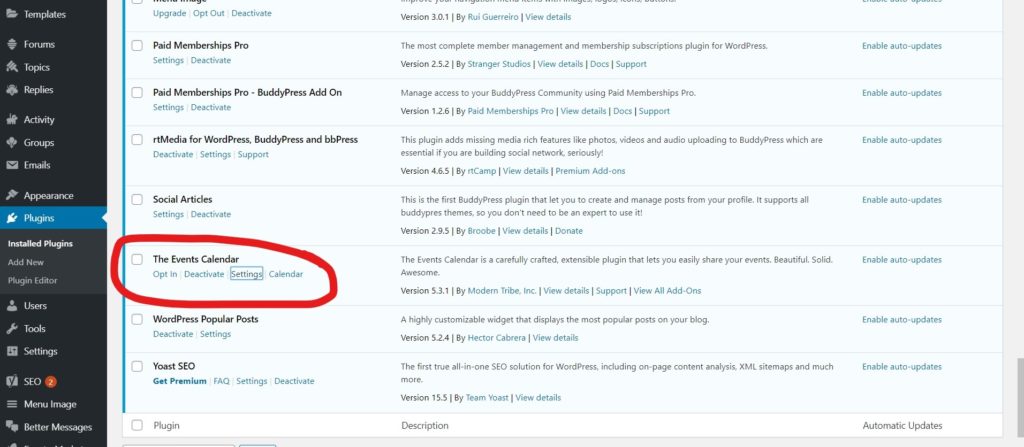Deactivate The Events Calendar plugin
This screenshot has height=447, width=1024.
pyautogui.click(x=204, y=274)
